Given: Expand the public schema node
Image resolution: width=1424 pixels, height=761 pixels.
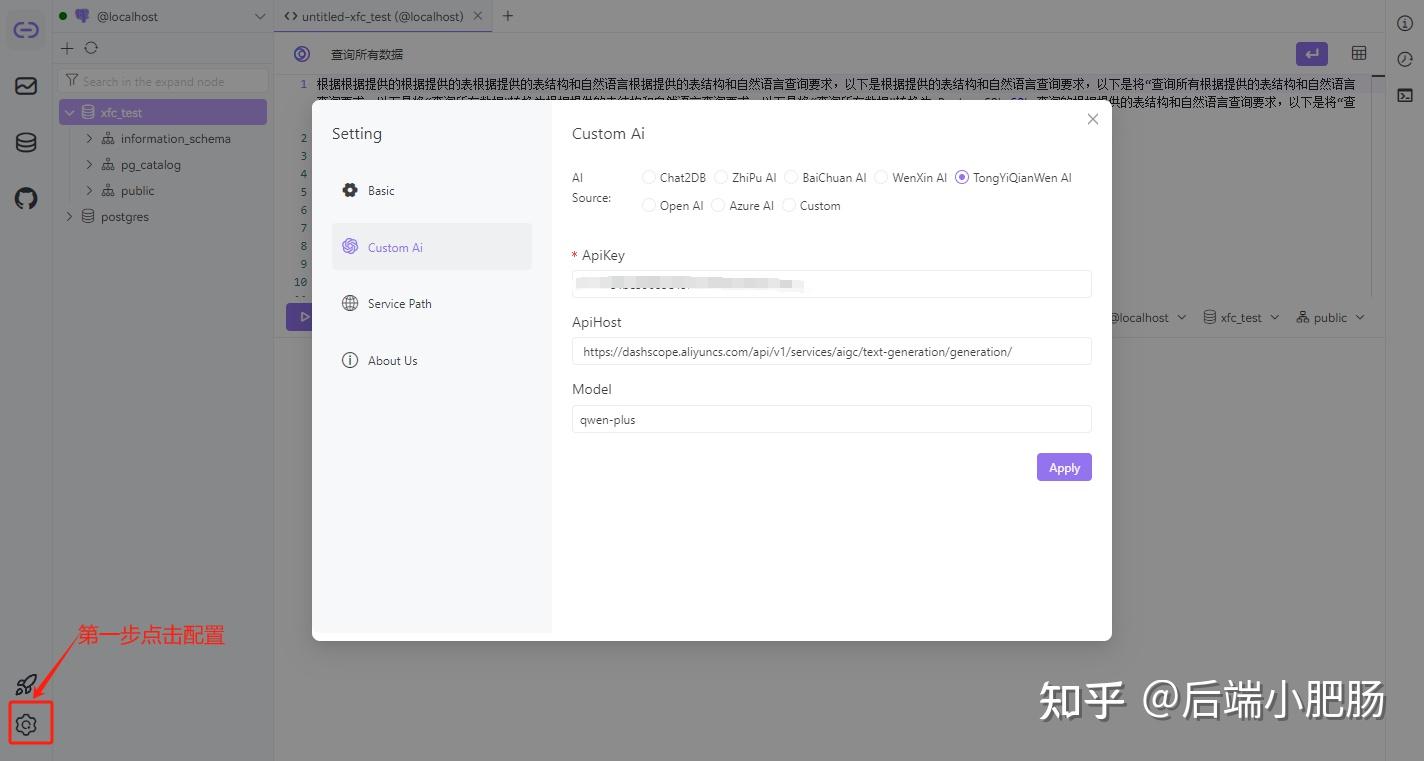Looking at the screenshot, I should click(x=89, y=190).
